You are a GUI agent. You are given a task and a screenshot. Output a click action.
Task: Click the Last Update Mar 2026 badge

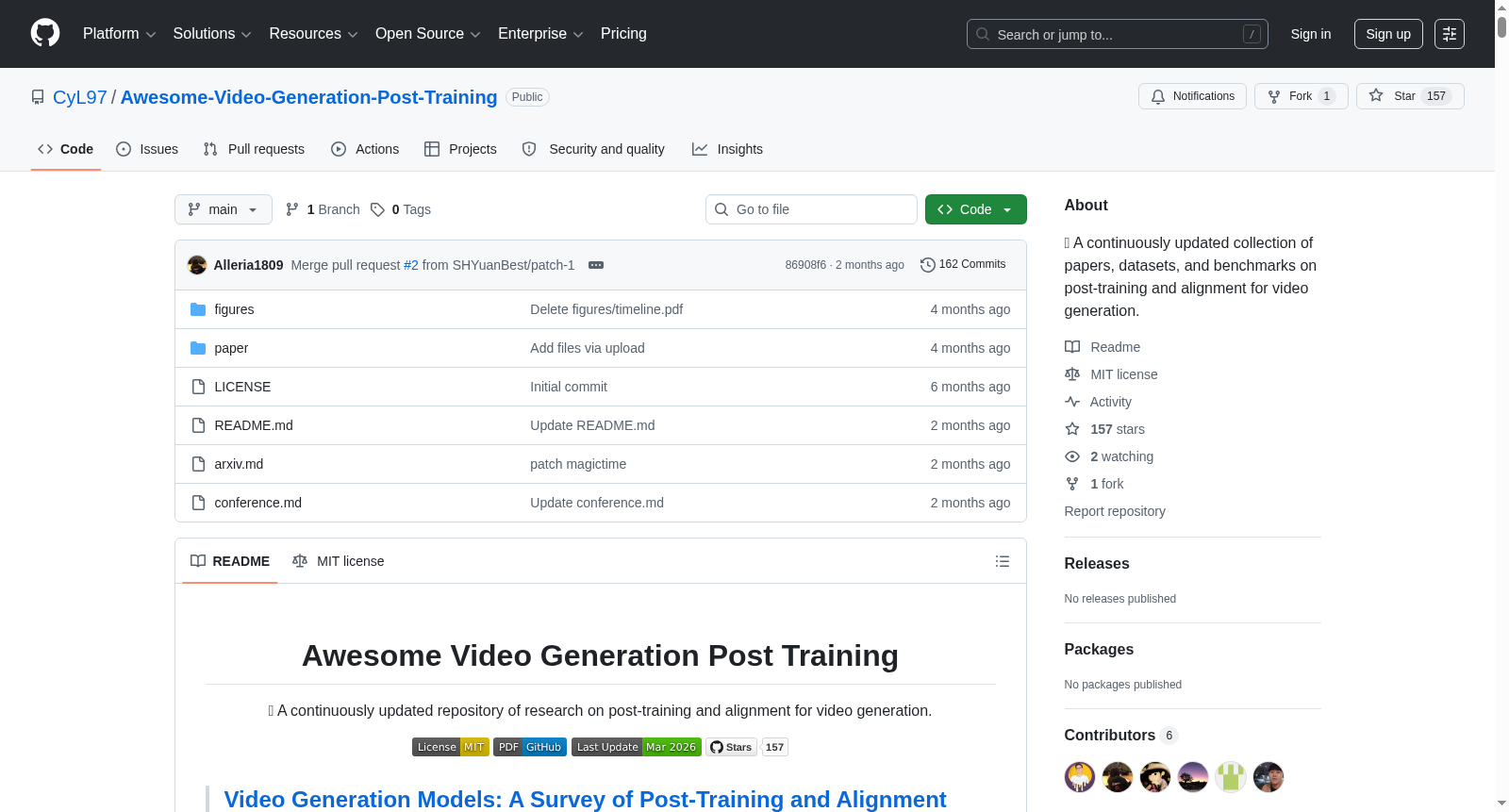tap(637, 747)
